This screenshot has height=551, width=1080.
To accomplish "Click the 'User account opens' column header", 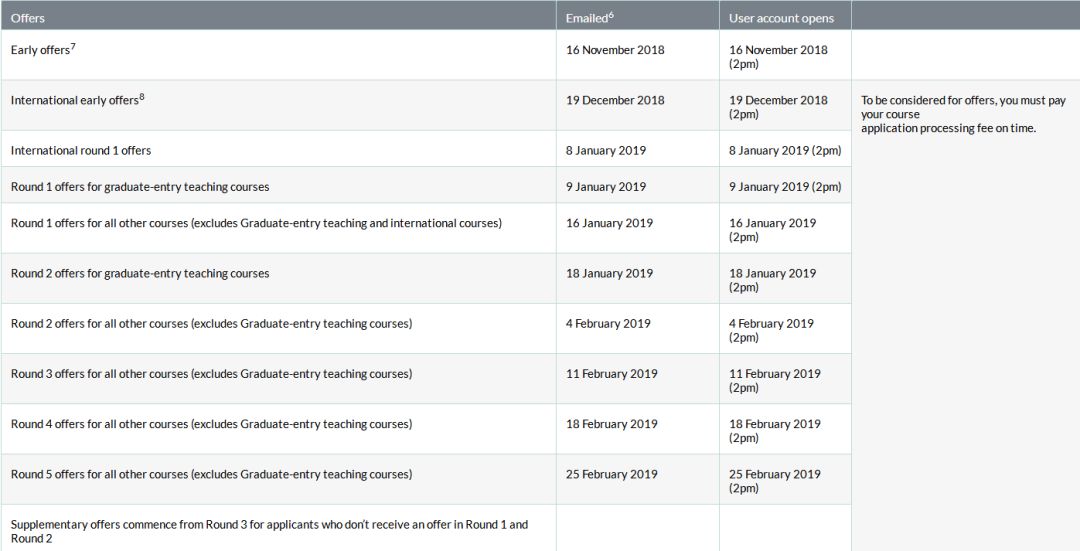I will (781, 18).
